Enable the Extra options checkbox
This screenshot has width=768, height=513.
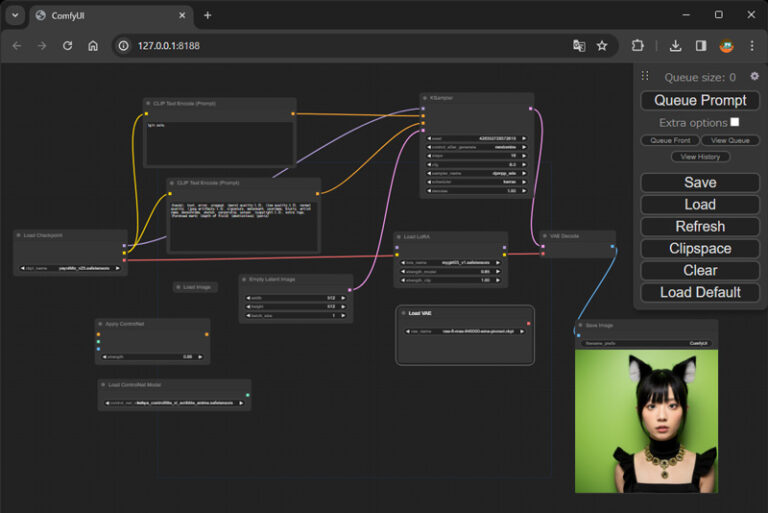tap(735, 122)
